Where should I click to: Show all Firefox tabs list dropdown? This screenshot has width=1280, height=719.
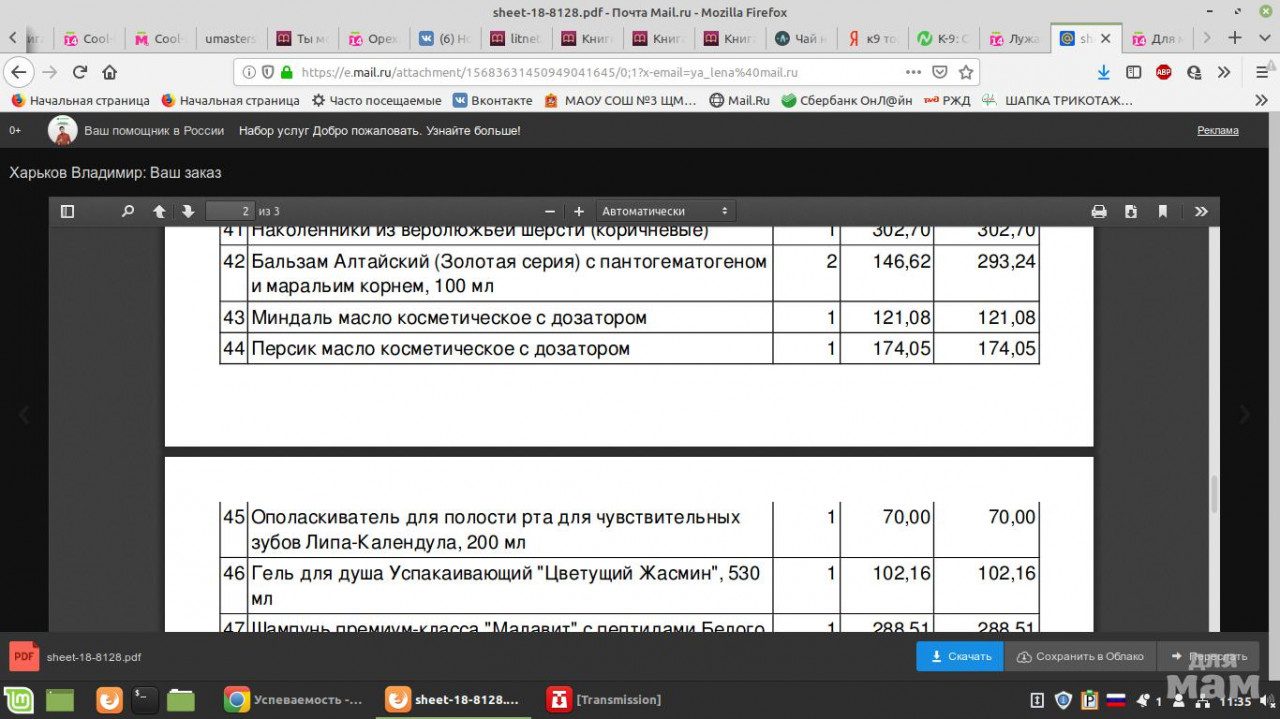1263,38
